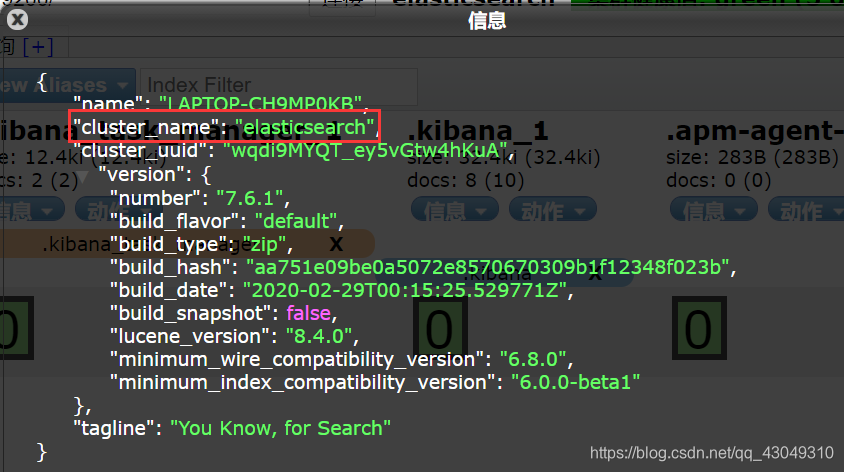Select the name "LAPTOP-CH9MP0KB" value
The width and height of the screenshot is (844, 472).
pyautogui.click(x=261, y=103)
